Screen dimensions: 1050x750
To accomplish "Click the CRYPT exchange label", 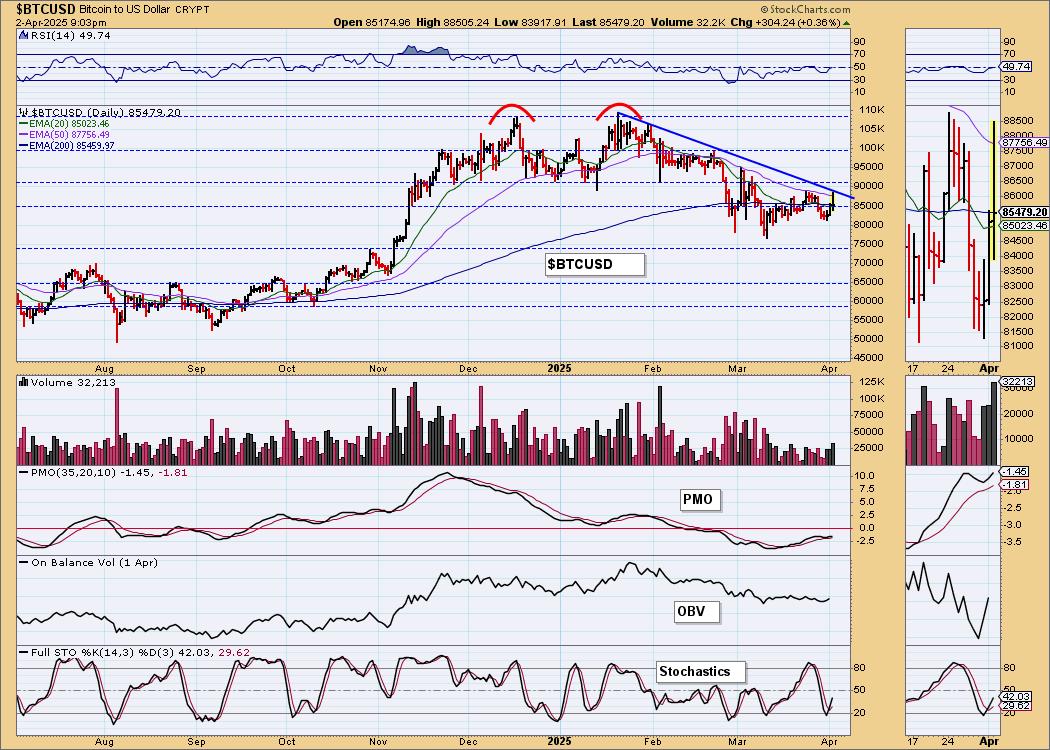I will 193,10.
